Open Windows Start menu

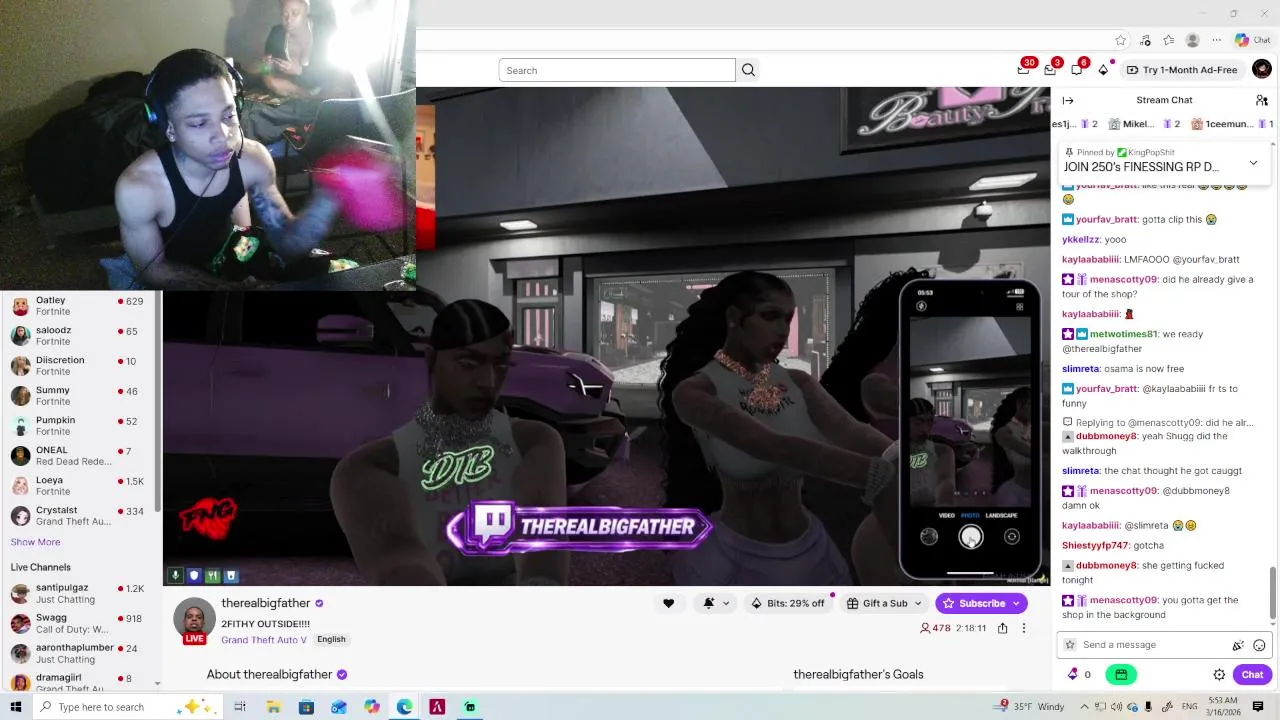pyautogui.click(x=15, y=707)
